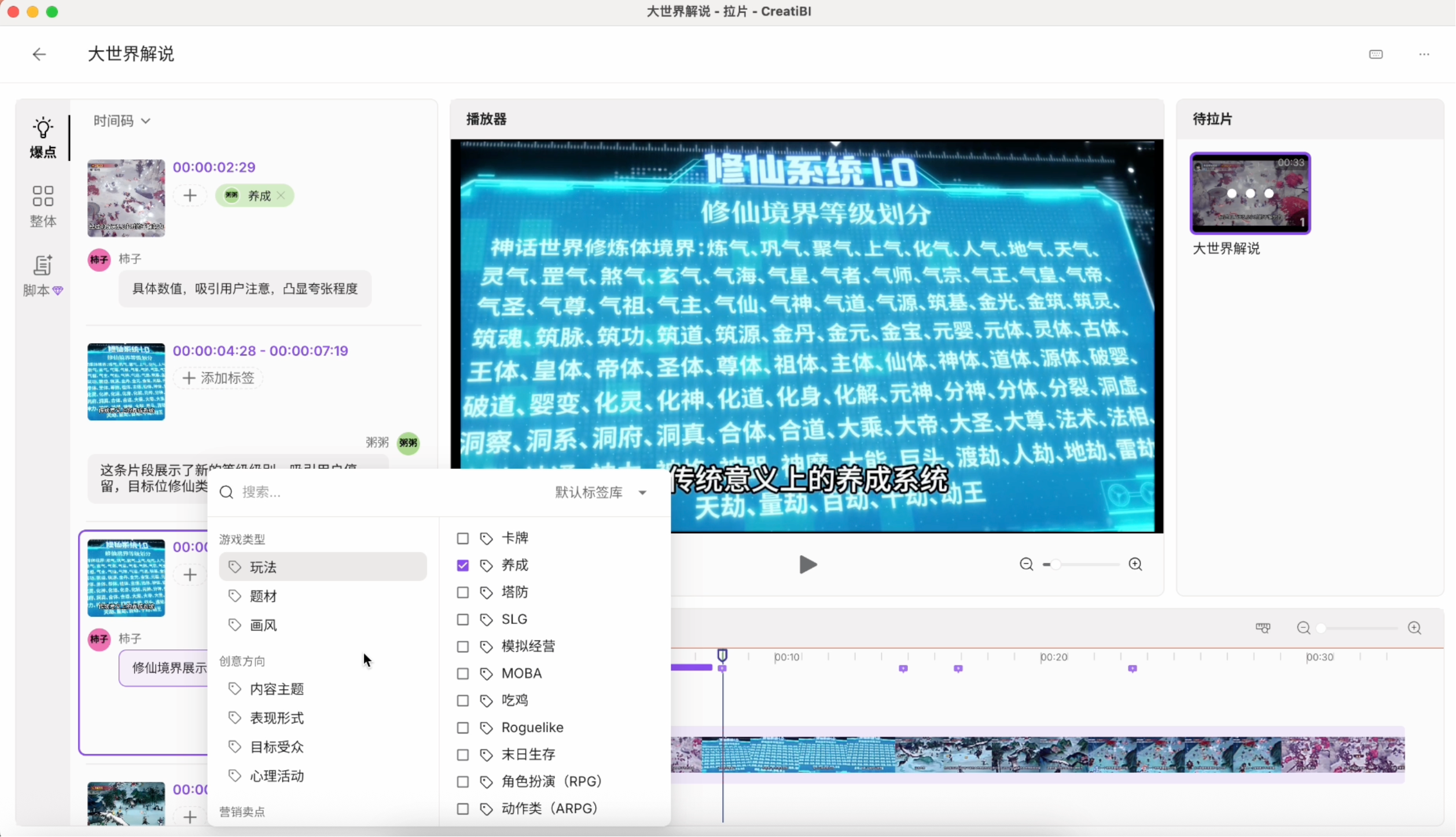Open the more options ellipsis menu
The width and height of the screenshot is (1456, 837).
[x=1424, y=54]
